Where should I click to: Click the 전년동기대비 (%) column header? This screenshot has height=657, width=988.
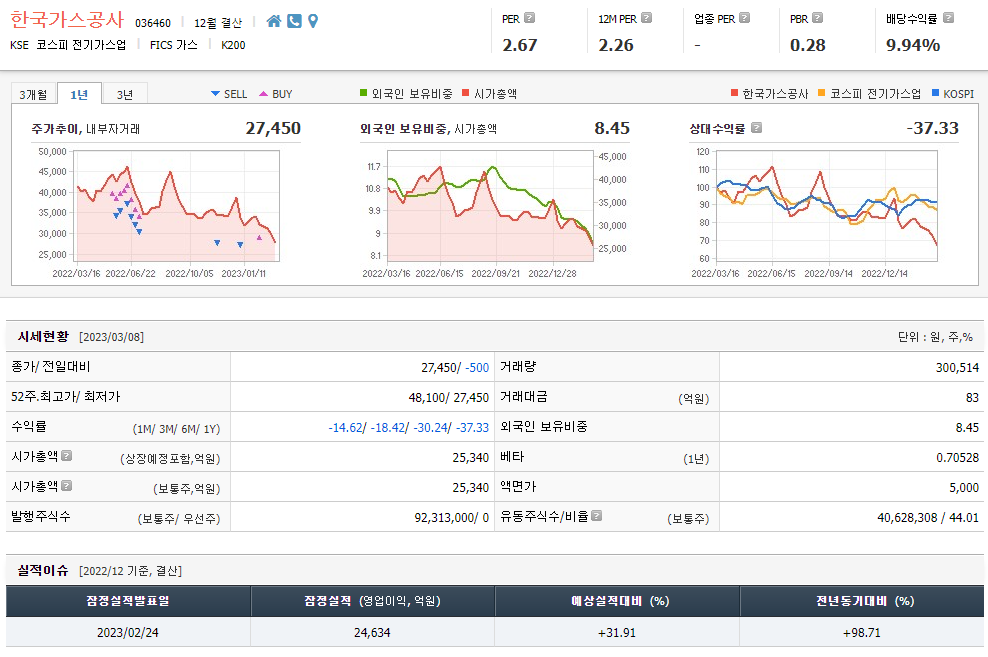tap(862, 601)
